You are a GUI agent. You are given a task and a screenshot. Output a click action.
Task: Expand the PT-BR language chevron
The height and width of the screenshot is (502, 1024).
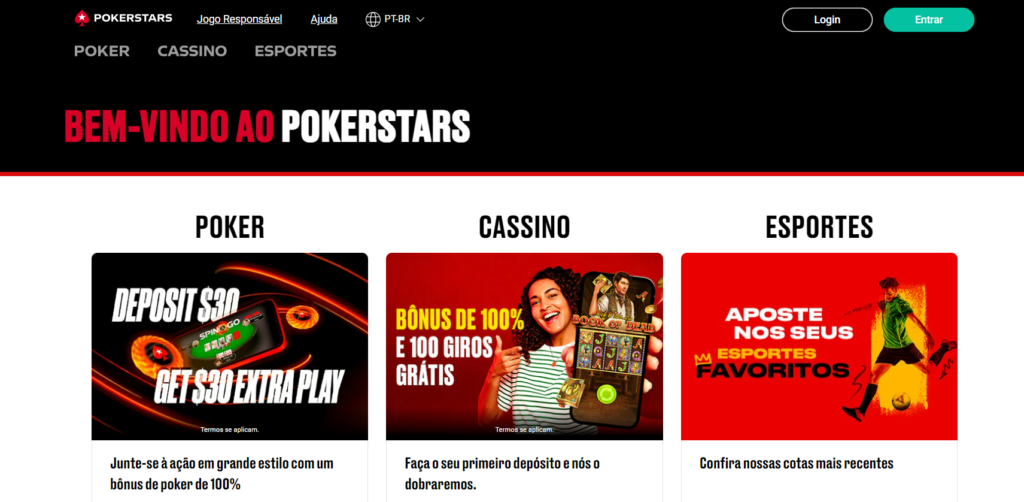click(x=421, y=20)
